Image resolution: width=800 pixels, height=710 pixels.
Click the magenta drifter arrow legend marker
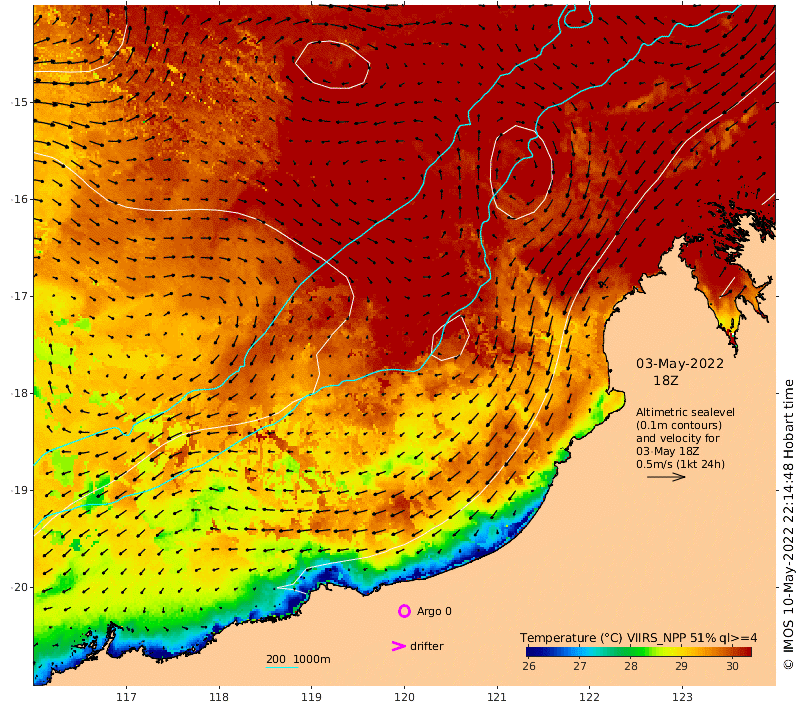tap(398, 646)
